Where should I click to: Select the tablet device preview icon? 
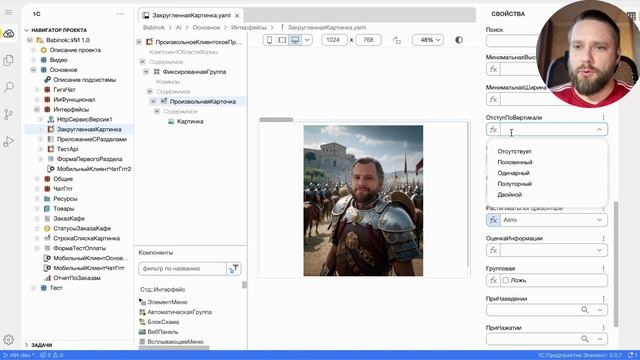click(x=282, y=40)
